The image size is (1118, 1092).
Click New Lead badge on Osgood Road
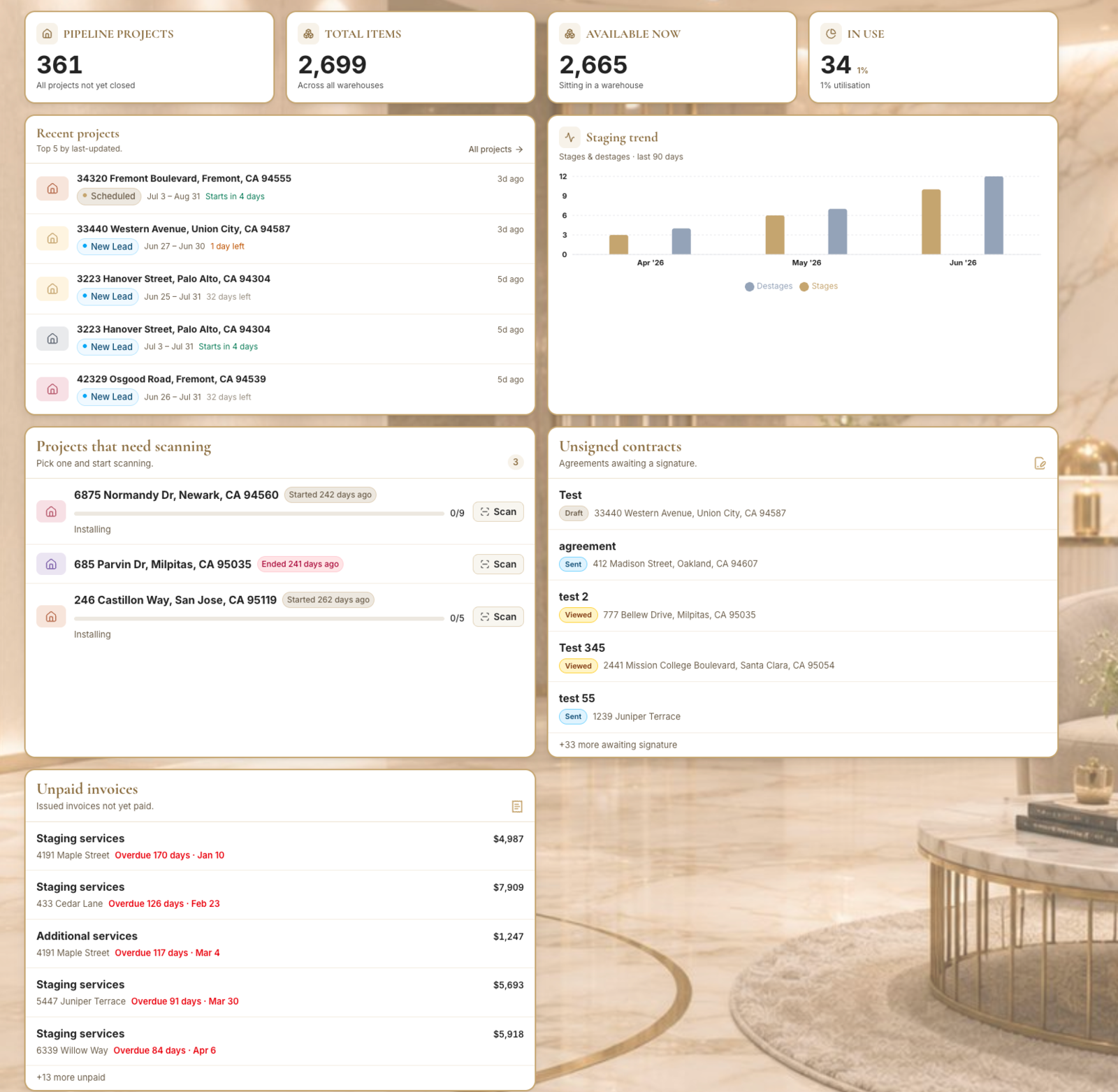point(108,397)
